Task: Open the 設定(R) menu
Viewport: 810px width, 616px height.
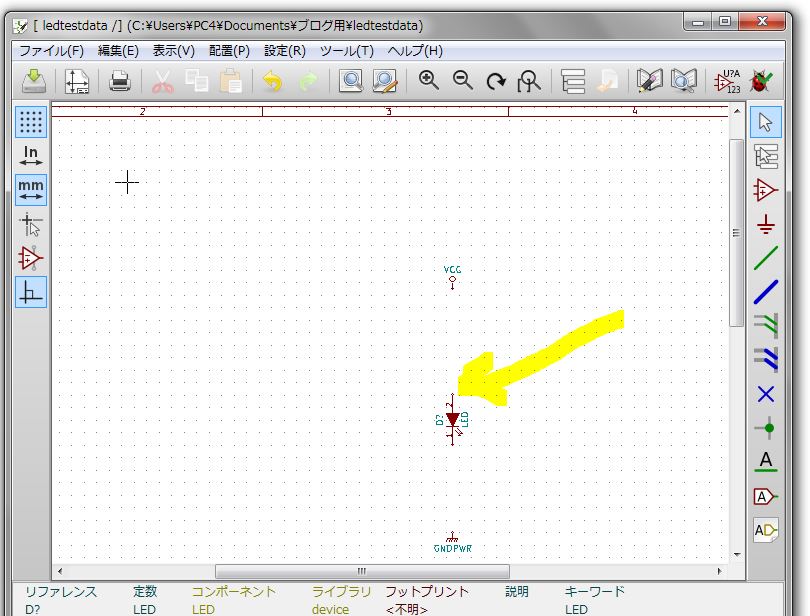Action: click(285, 51)
